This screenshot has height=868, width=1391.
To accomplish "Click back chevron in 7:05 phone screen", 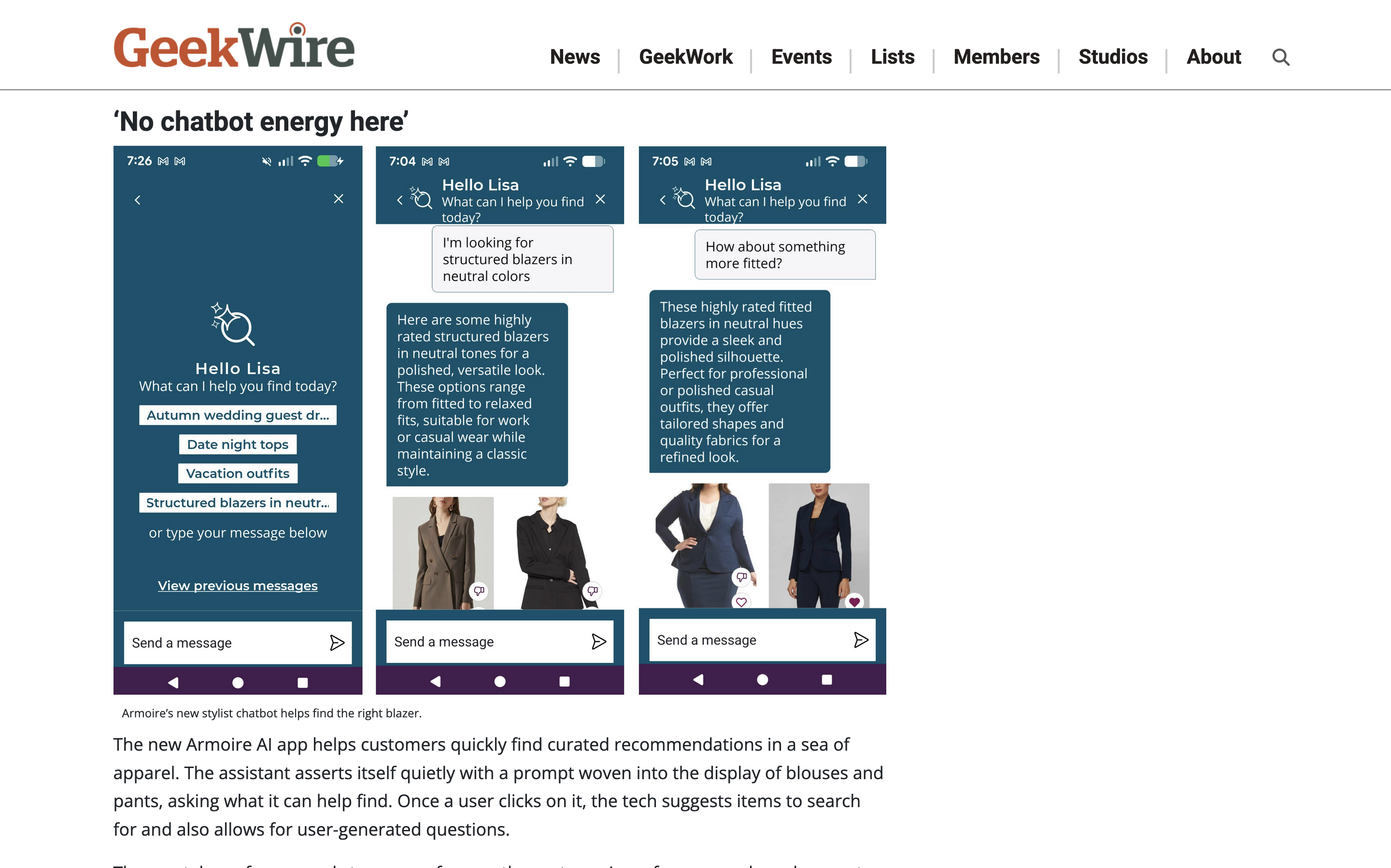I will [x=662, y=200].
